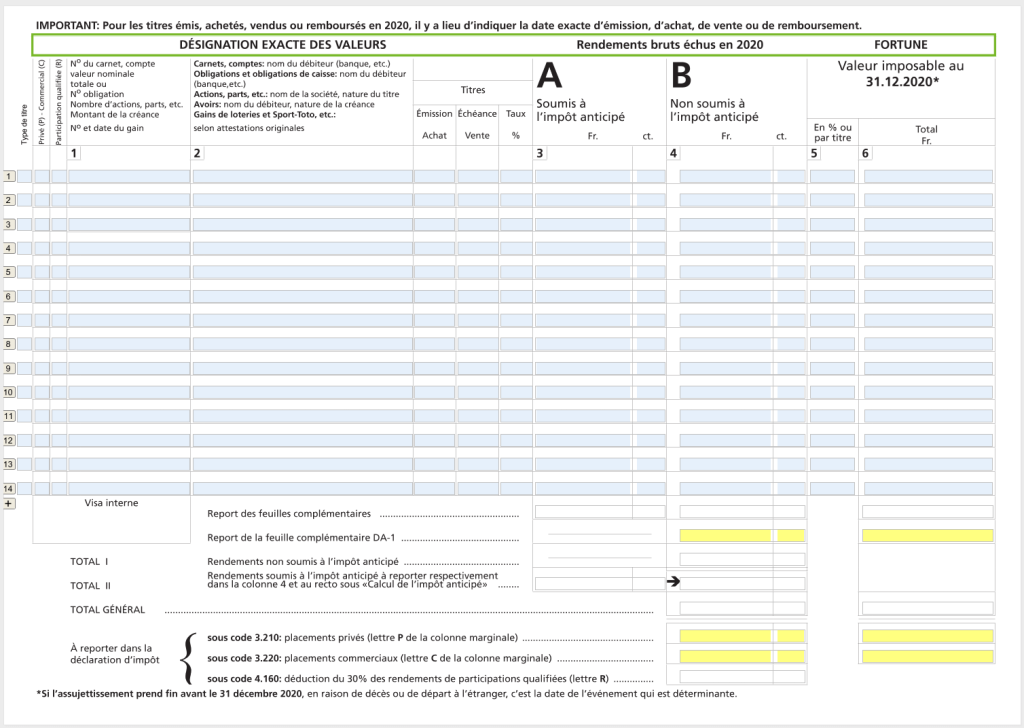
Task: Select the row number 10 button
Action: point(9,392)
